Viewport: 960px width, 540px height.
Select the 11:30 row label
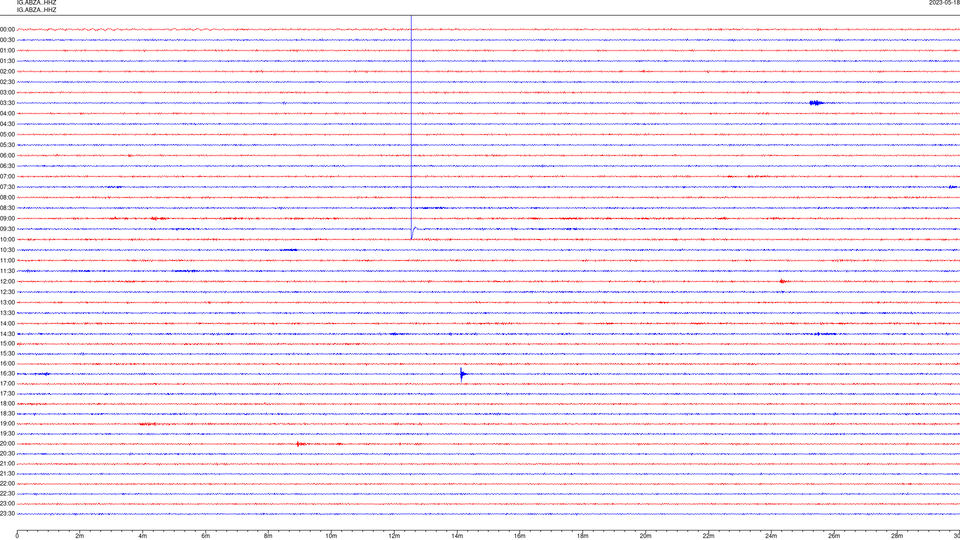[7, 271]
